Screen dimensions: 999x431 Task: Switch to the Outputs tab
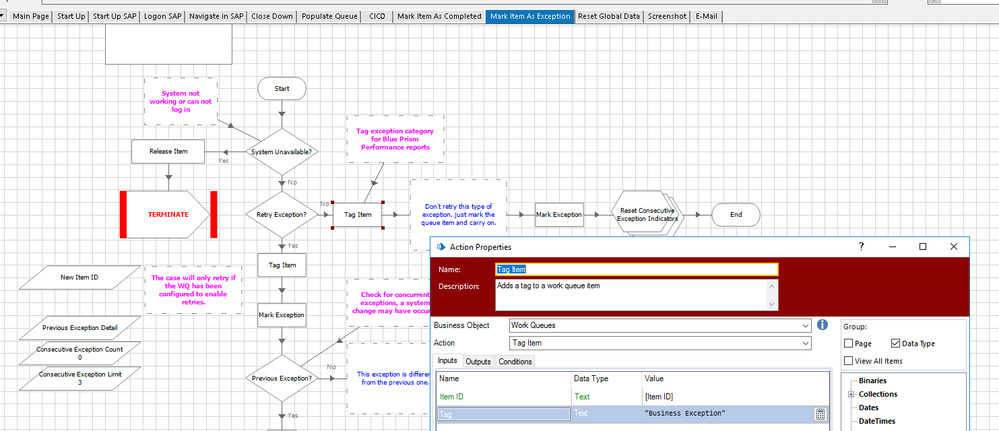tap(478, 361)
